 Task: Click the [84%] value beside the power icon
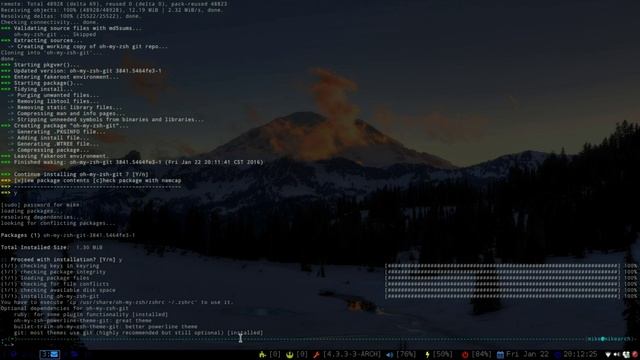[481, 354]
